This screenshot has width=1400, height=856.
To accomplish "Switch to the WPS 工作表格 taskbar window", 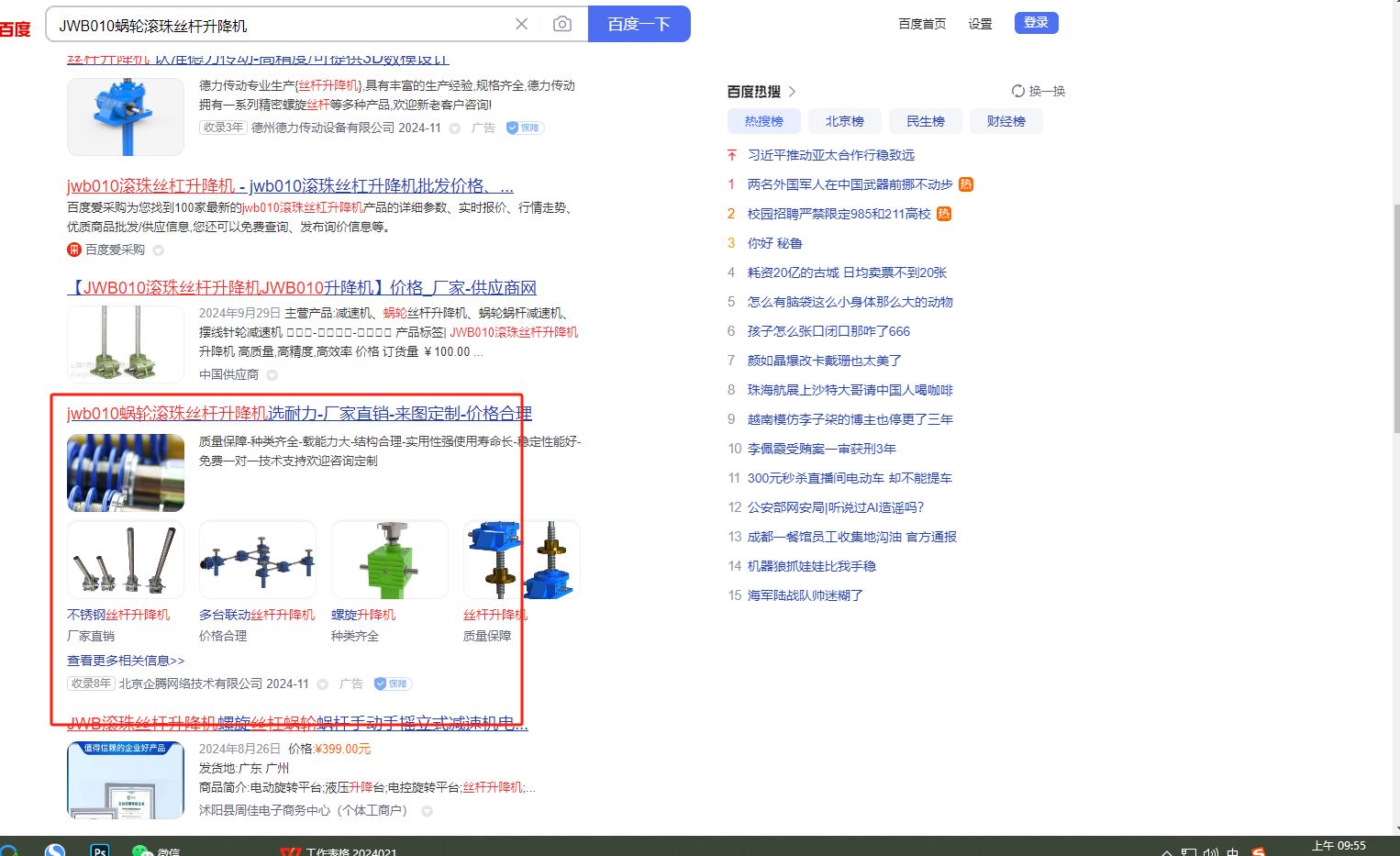I will [339, 851].
